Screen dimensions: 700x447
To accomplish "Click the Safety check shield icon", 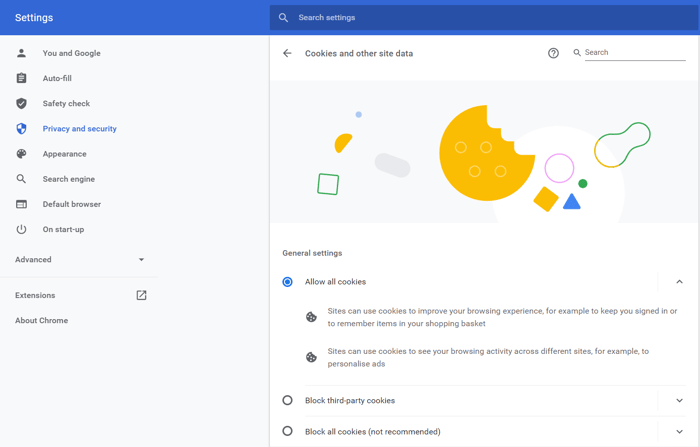I will point(21,104).
